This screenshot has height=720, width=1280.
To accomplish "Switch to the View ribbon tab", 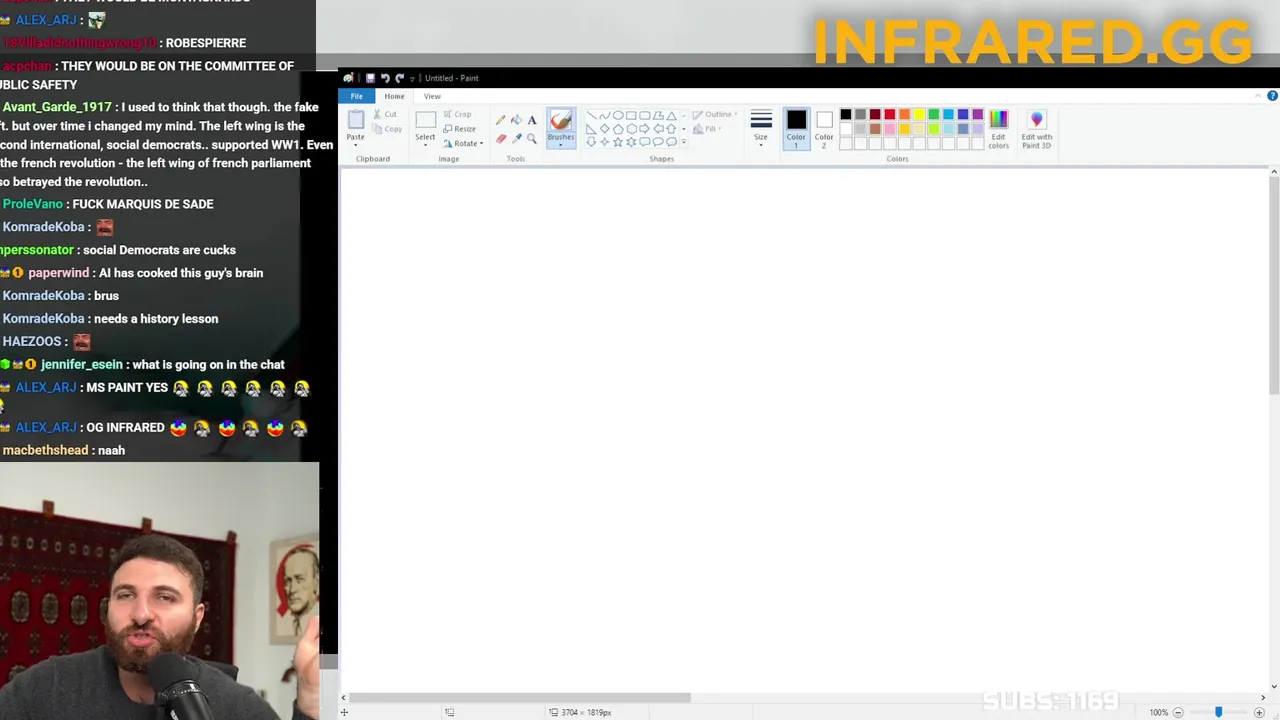I will (x=432, y=96).
